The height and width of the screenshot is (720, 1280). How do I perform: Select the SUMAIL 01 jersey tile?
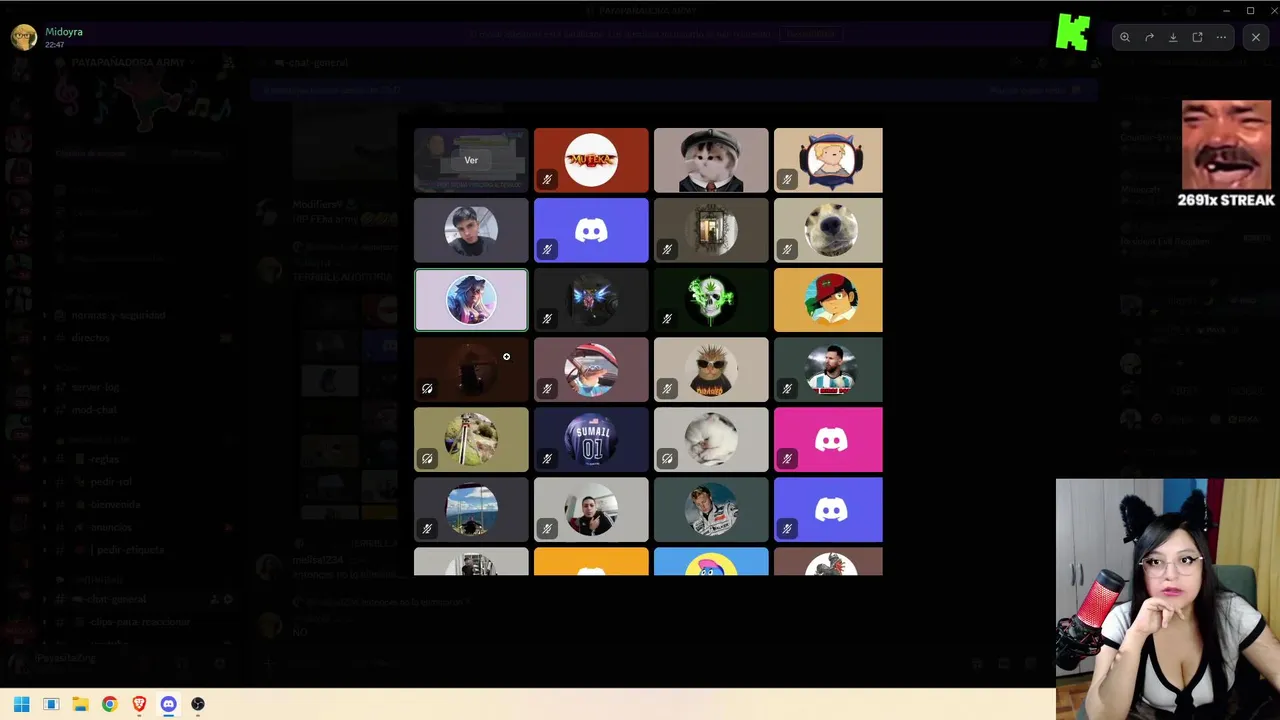pyautogui.click(x=591, y=440)
